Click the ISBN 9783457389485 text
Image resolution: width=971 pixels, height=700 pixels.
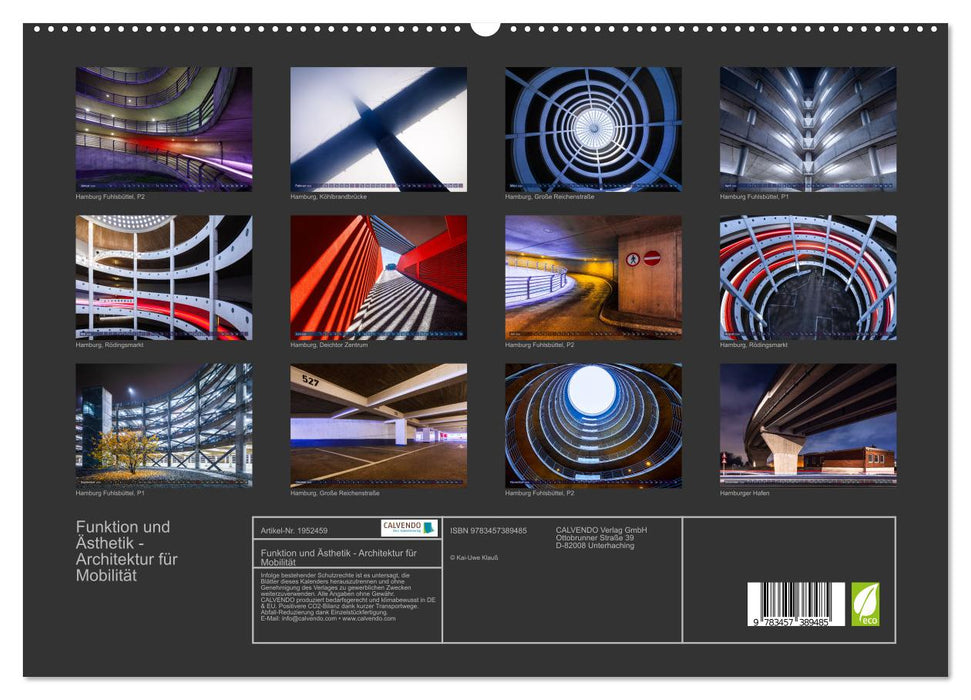coord(488,530)
